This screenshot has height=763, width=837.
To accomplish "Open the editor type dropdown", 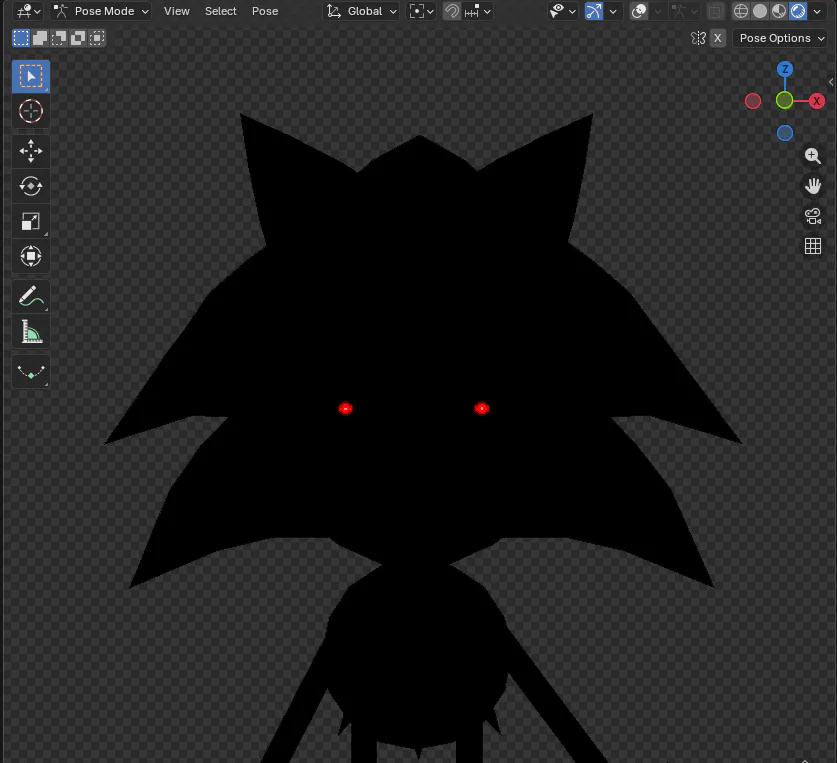I will 28,11.
